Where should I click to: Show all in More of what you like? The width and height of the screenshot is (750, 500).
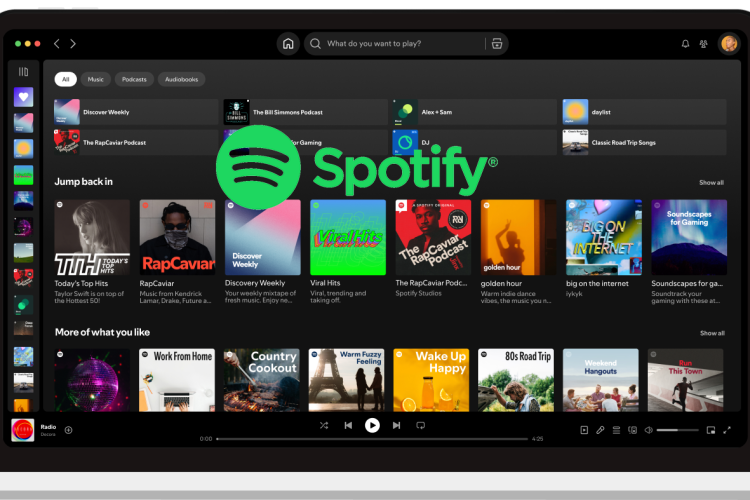pyautogui.click(x=712, y=333)
